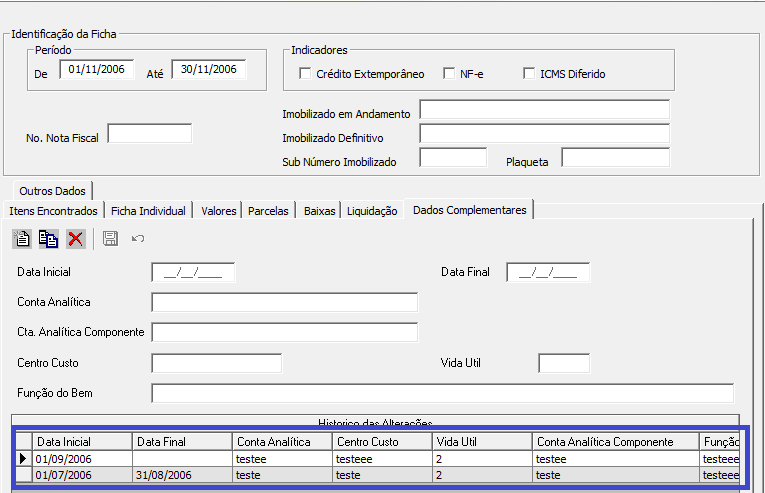Select the history row dated 01/07/2006
Image resolution: width=765 pixels, height=493 pixels.
pyautogui.click(x=64, y=475)
